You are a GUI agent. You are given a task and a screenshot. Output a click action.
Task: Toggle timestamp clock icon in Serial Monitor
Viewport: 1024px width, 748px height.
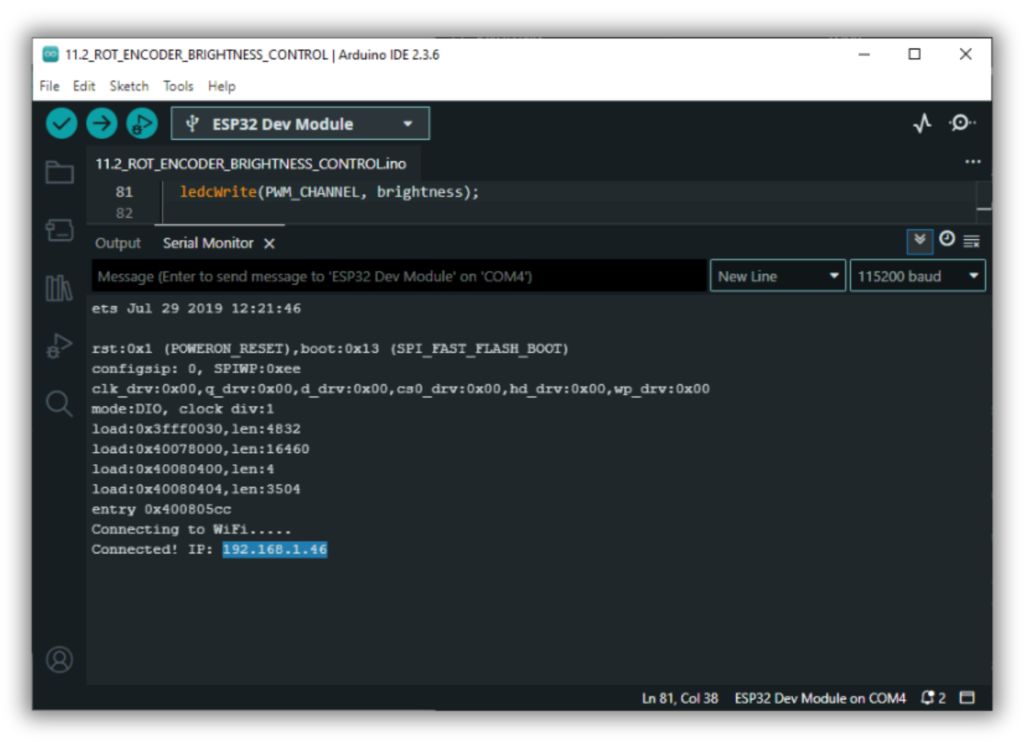point(946,239)
